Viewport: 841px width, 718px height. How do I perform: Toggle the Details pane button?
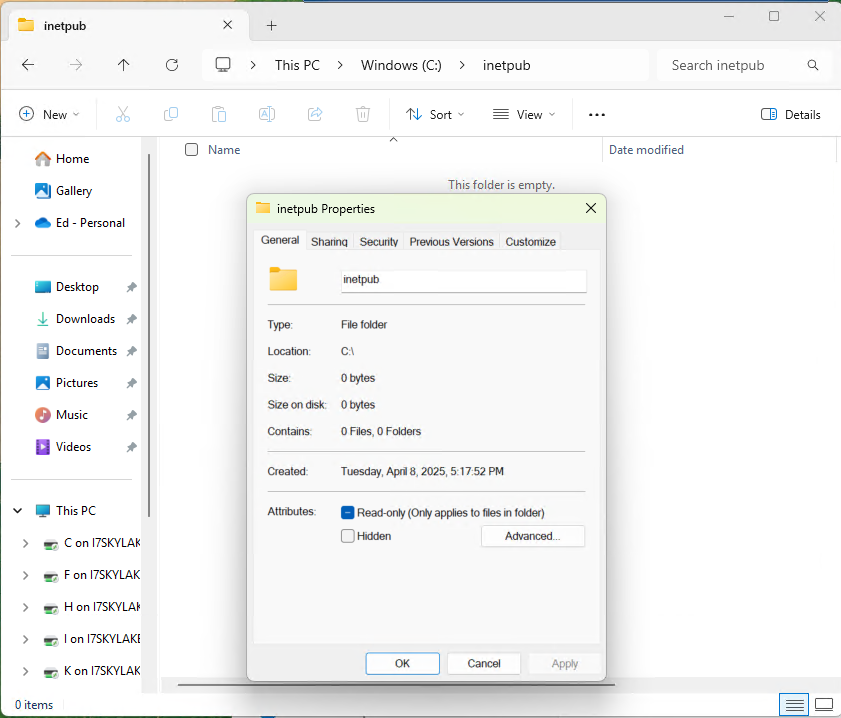point(791,114)
